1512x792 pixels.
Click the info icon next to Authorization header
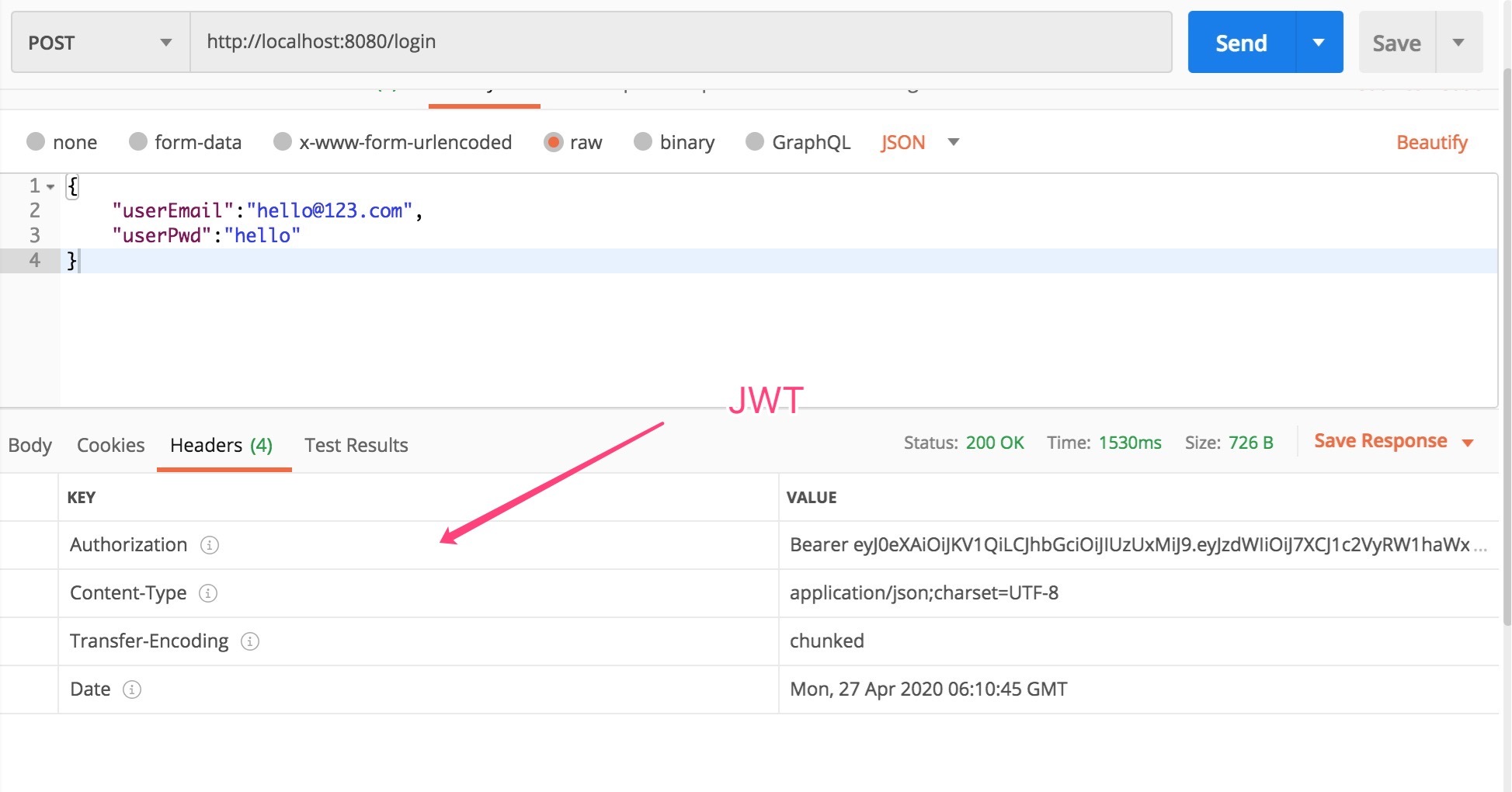pyautogui.click(x=208, y=545)
